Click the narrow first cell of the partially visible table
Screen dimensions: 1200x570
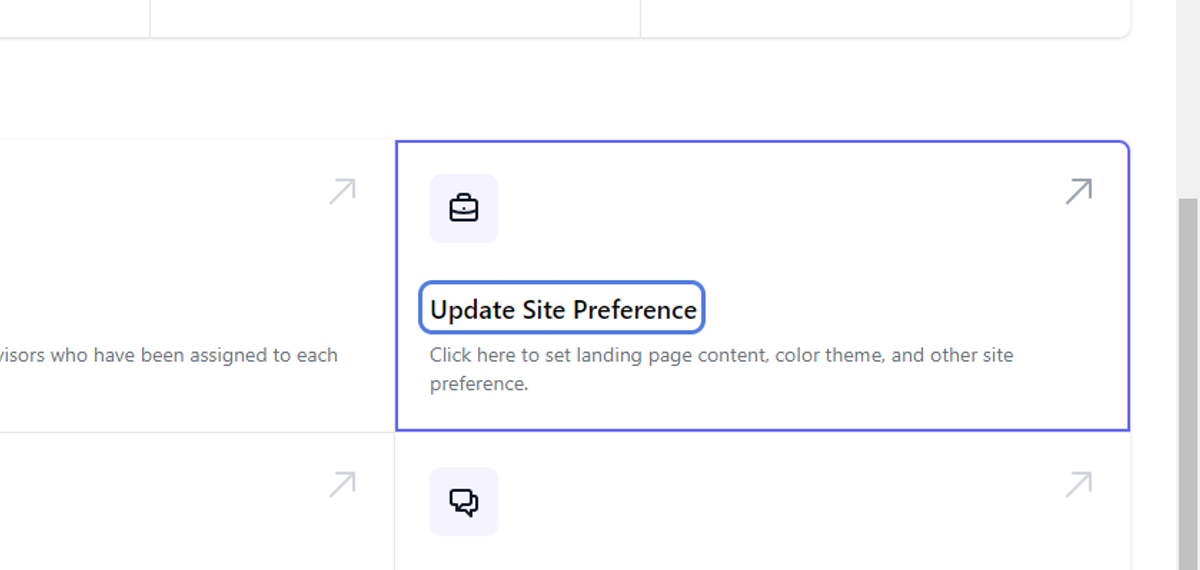pos(75,18)
